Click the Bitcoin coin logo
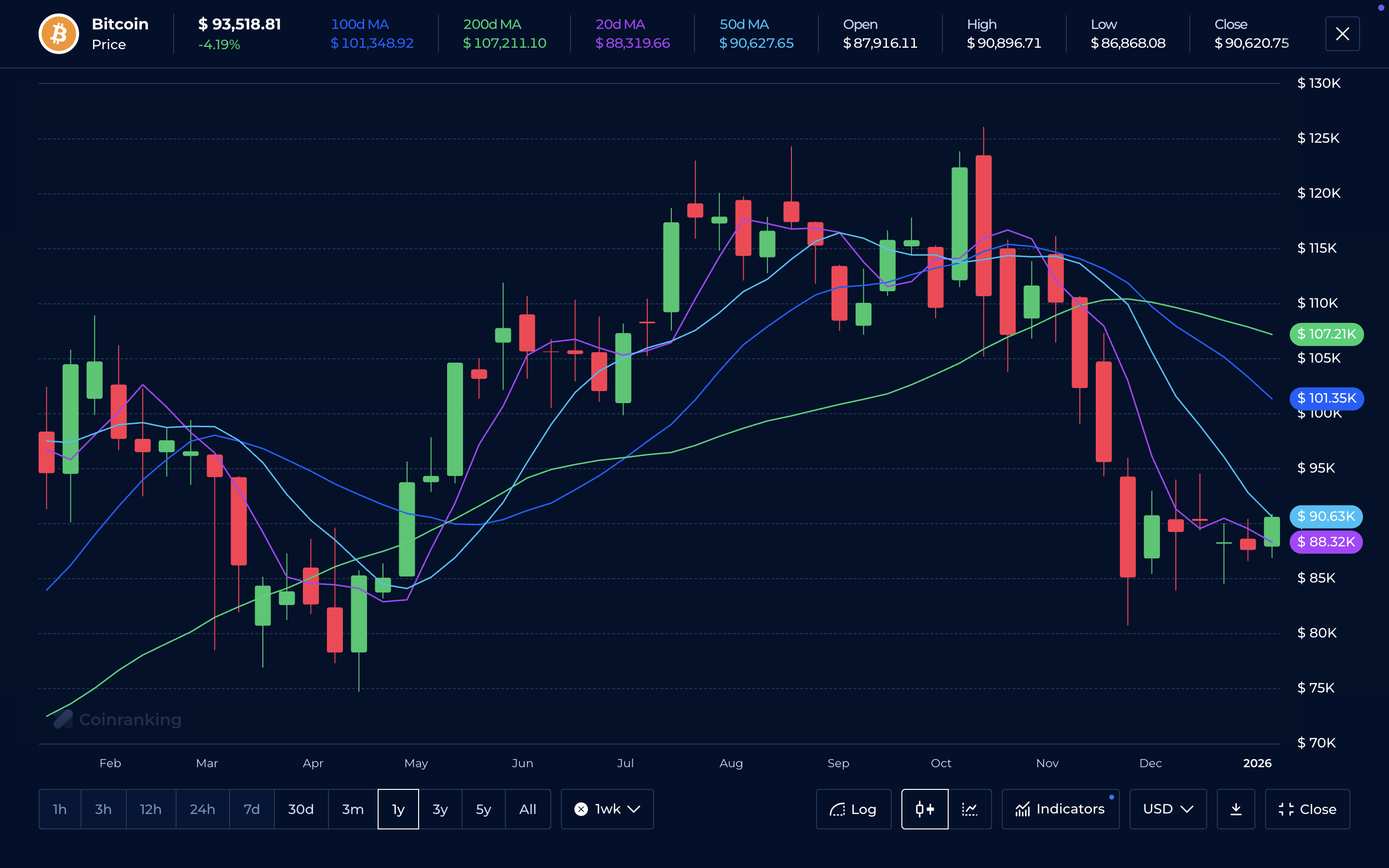 pos(58,33)
